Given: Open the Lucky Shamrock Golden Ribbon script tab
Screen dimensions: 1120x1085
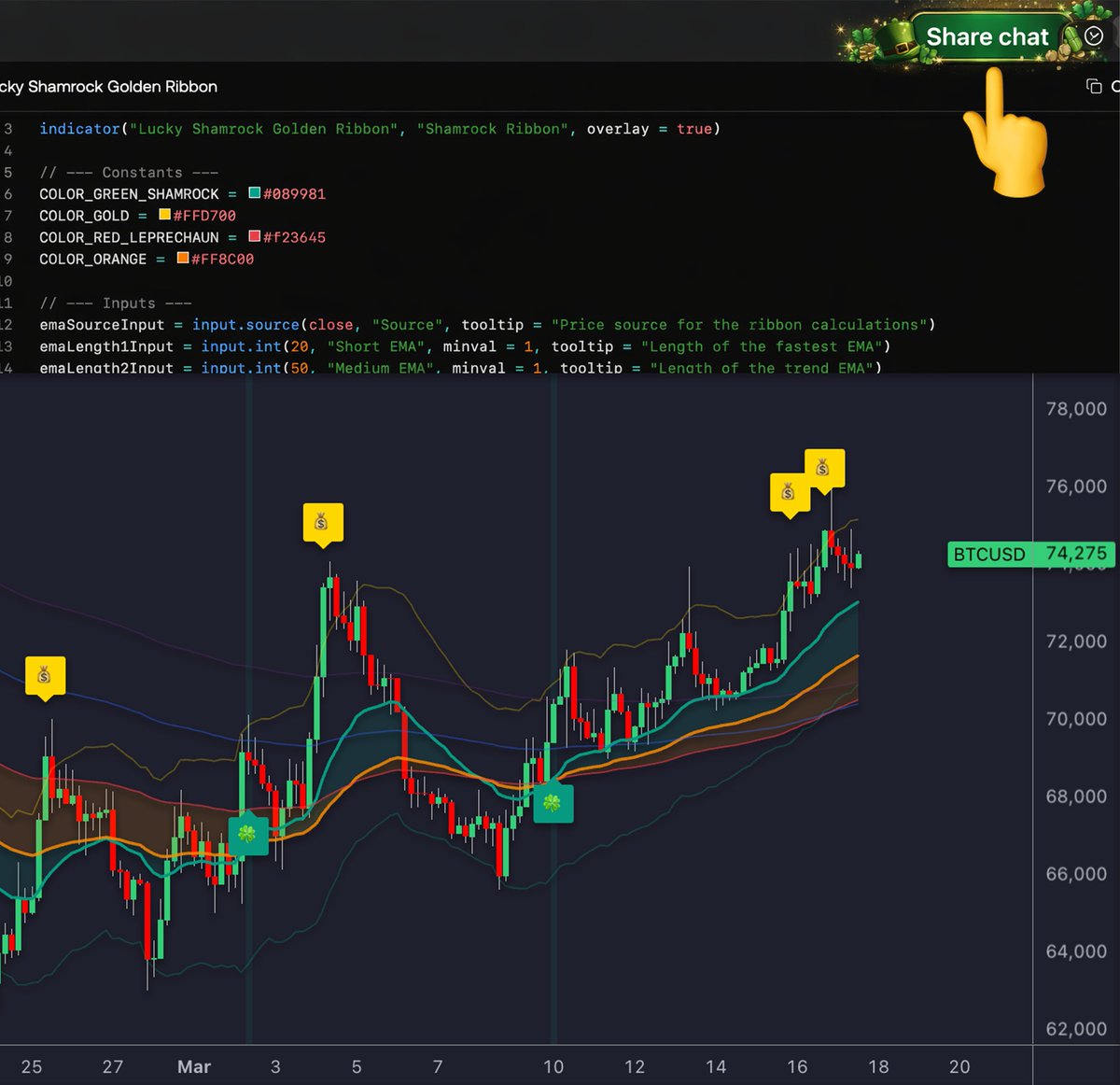Looking at the screenshot, I should pyautogui.click(x=107, y=86).
